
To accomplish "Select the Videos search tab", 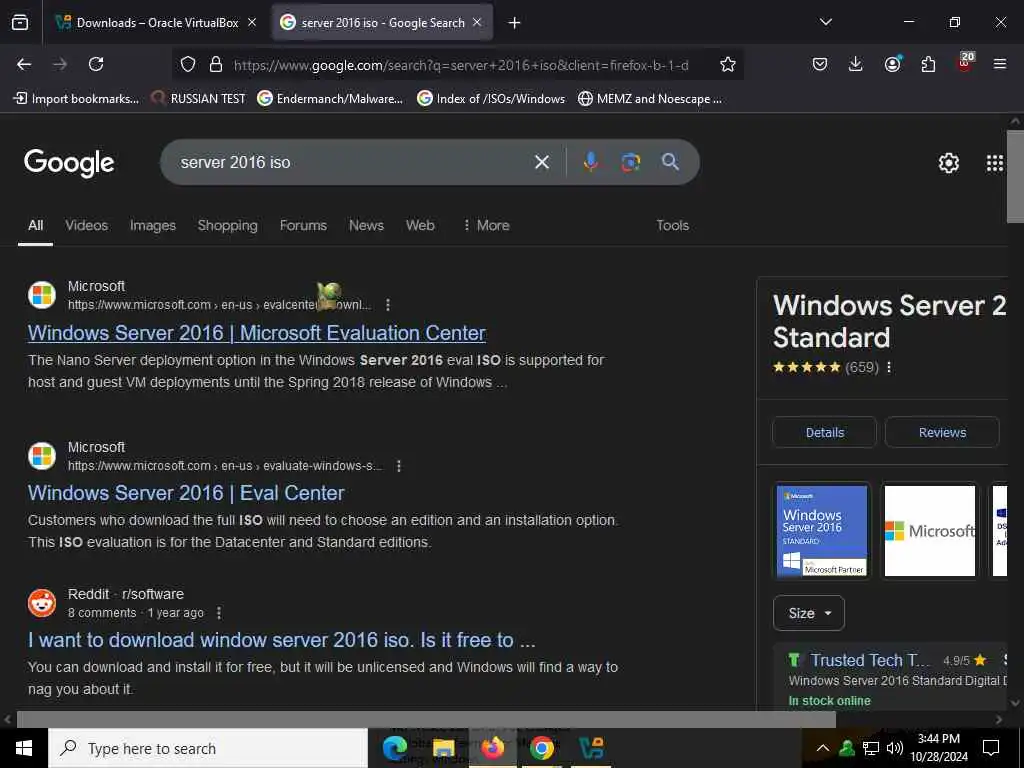I will [x=86, y=225].
